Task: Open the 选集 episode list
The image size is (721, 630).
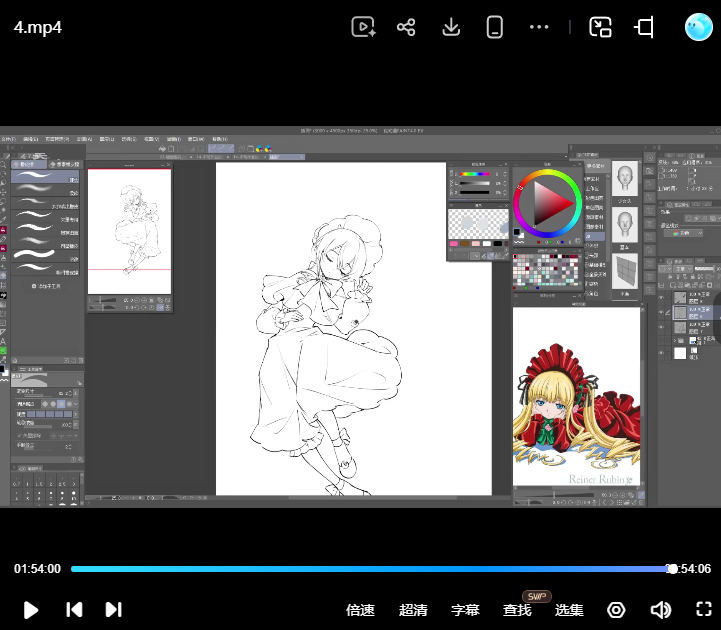Action: (x=569, y=610)
